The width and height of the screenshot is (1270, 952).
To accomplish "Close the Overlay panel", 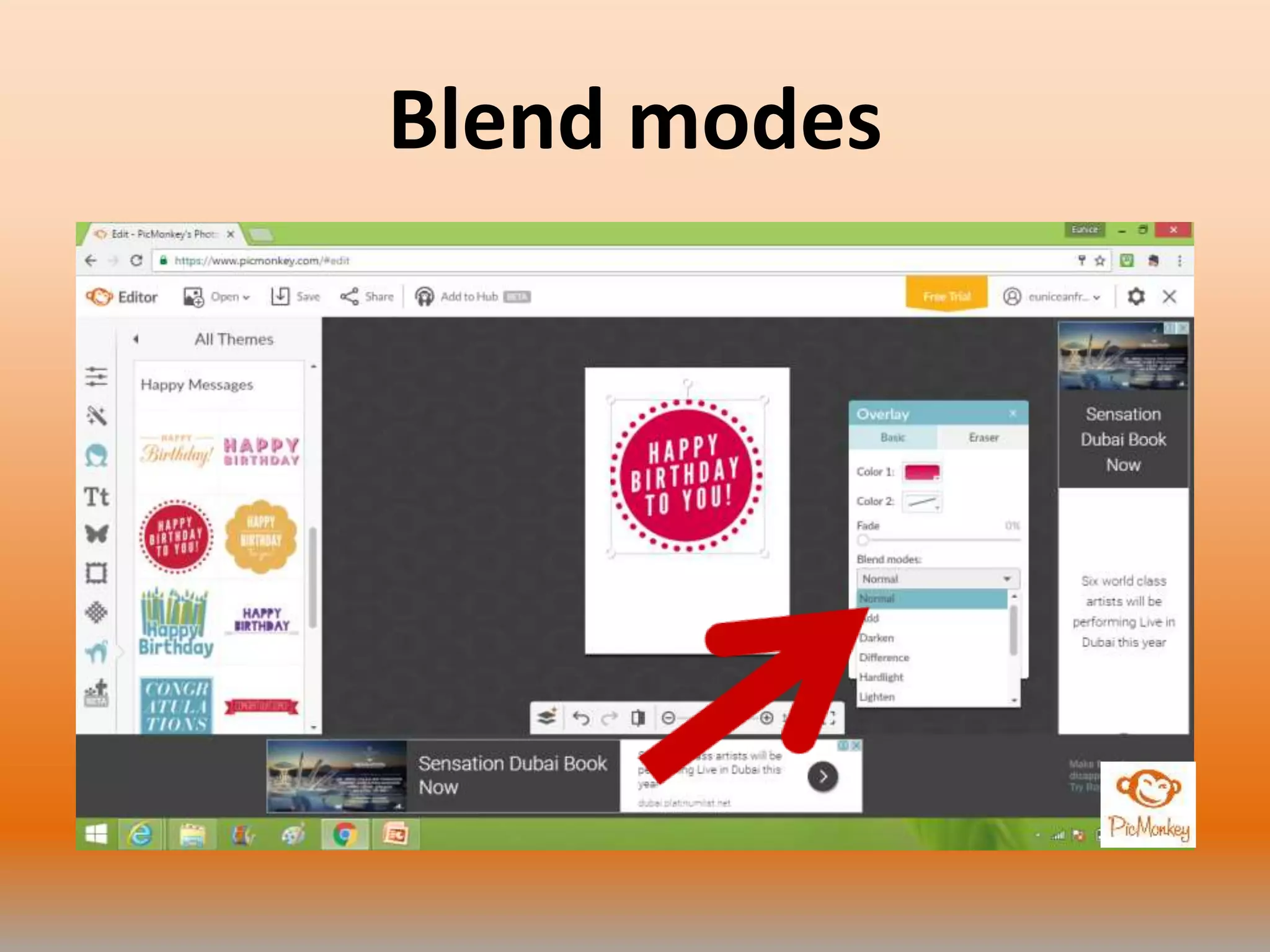I will click(1013, 413).
